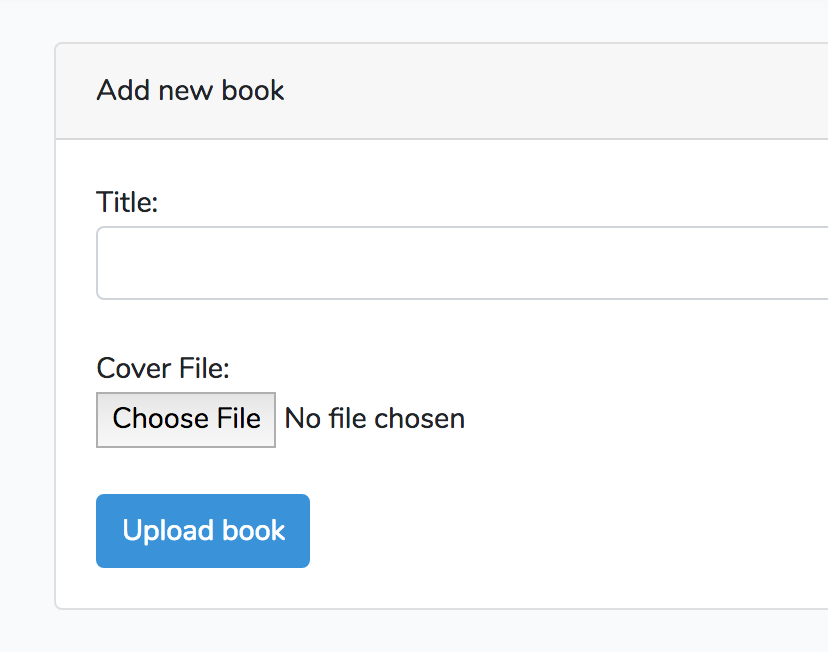This screenshot has width=828, height=652.
Task: Browse for a cover image file
Action: tap(186, 419)
